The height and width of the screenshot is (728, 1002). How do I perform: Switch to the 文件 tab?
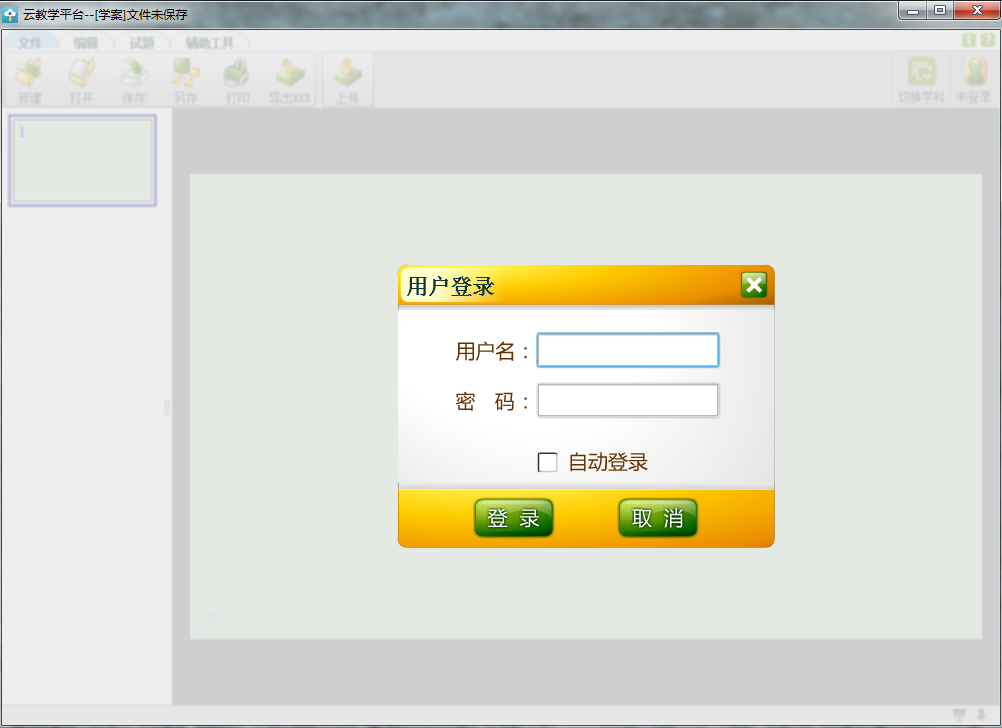[x=30, y=43]
